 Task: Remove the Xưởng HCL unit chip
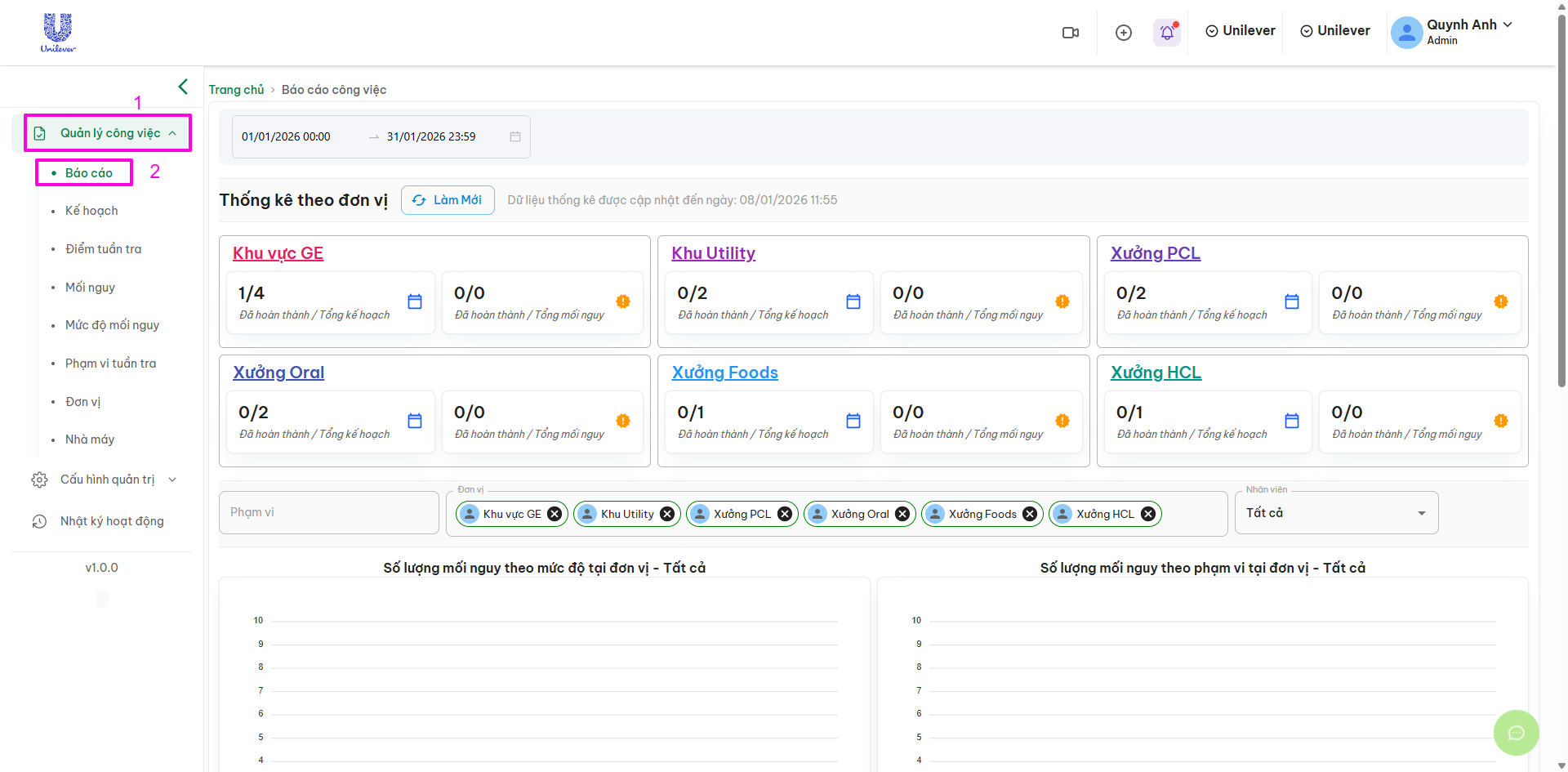pyautogui.click(x=1148, y=514)
